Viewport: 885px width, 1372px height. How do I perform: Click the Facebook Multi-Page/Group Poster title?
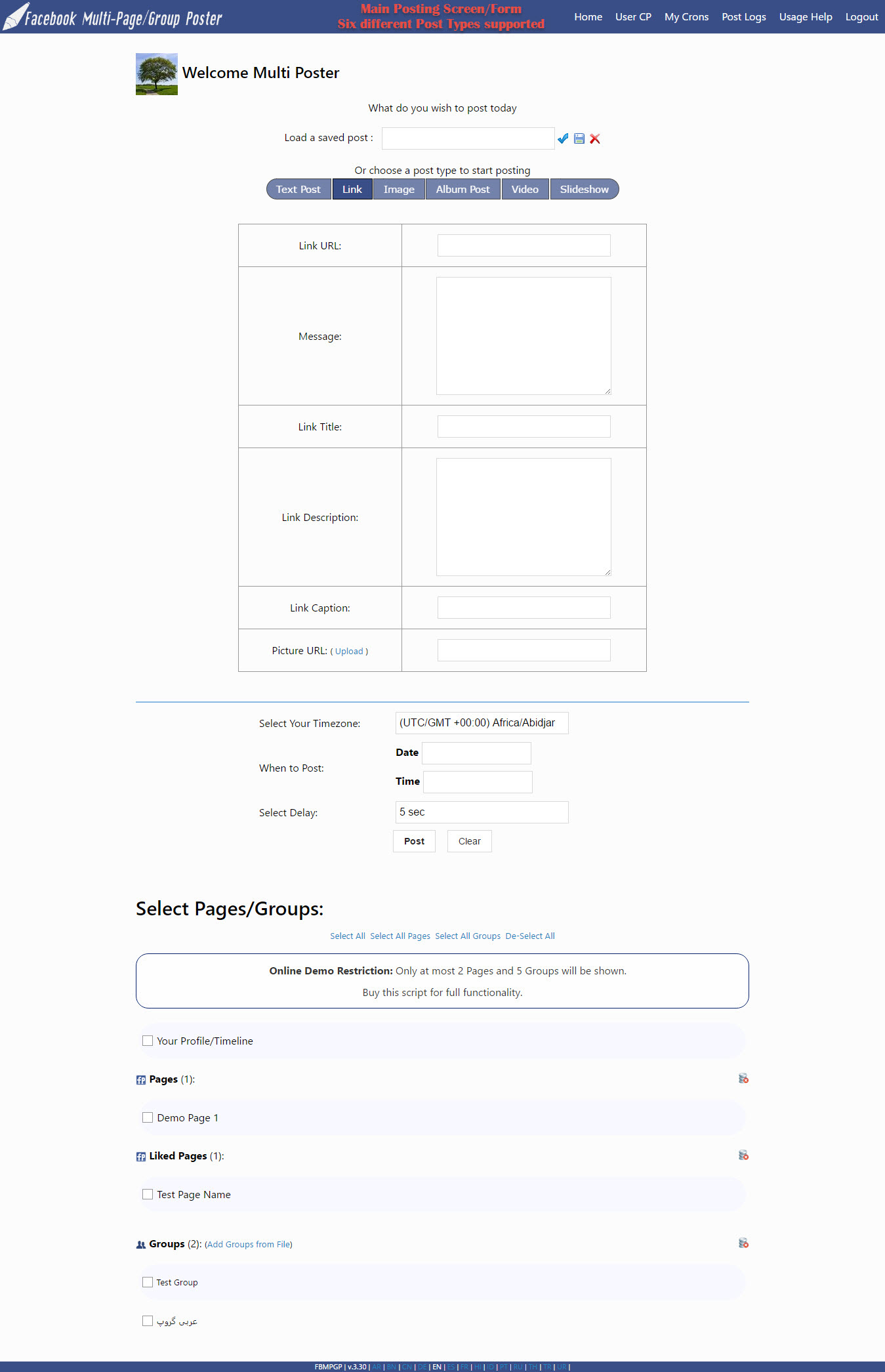pos(123,18)
